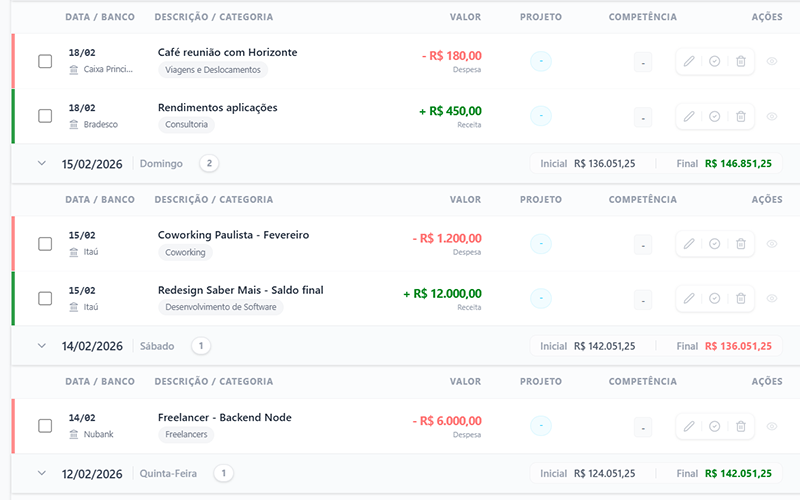
Task: Confirm the Coworking Paulista - Fevereiro transaction
Action: (715, 244)
